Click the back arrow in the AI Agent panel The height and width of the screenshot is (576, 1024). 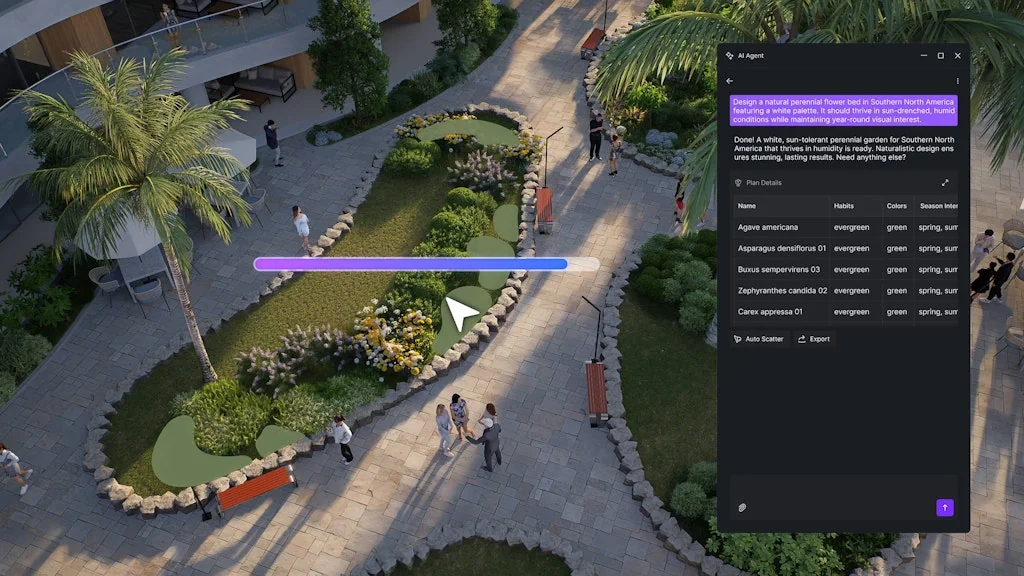(729, 81)
